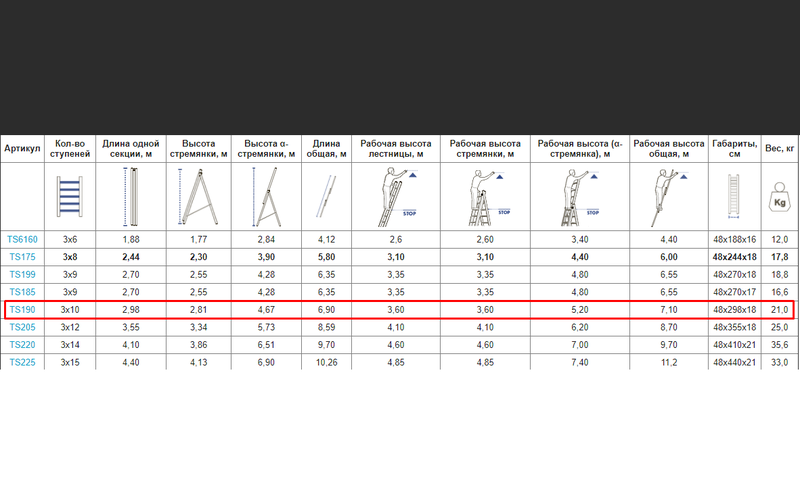
Task: Open the TS205 article link
Action: click(x=22, y=327)
